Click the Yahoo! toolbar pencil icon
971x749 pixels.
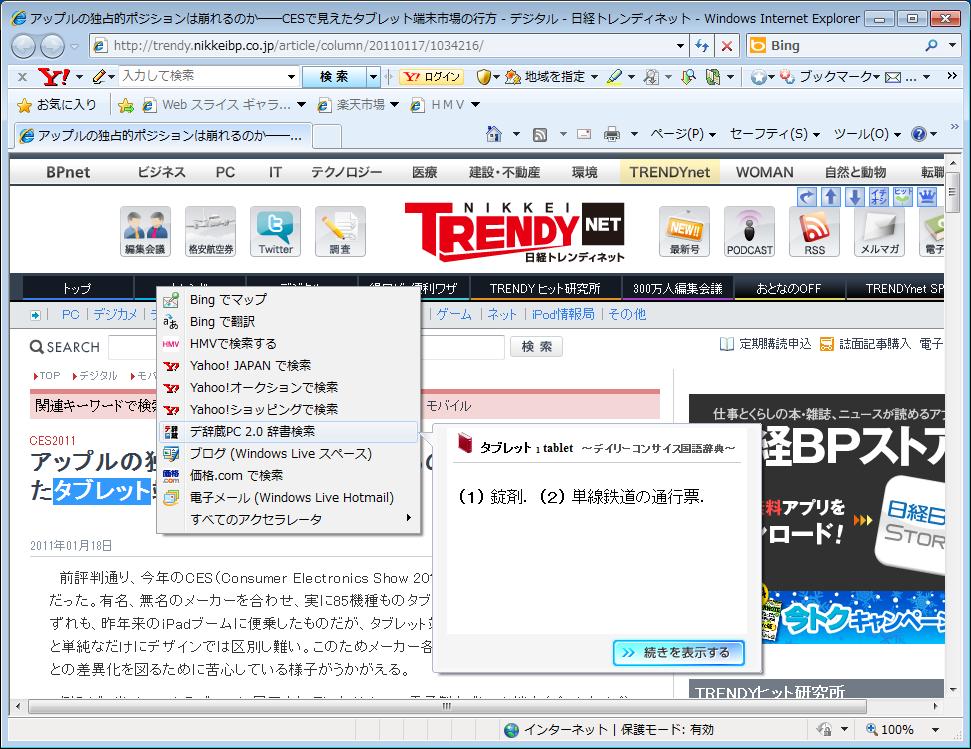coord(98,77)
